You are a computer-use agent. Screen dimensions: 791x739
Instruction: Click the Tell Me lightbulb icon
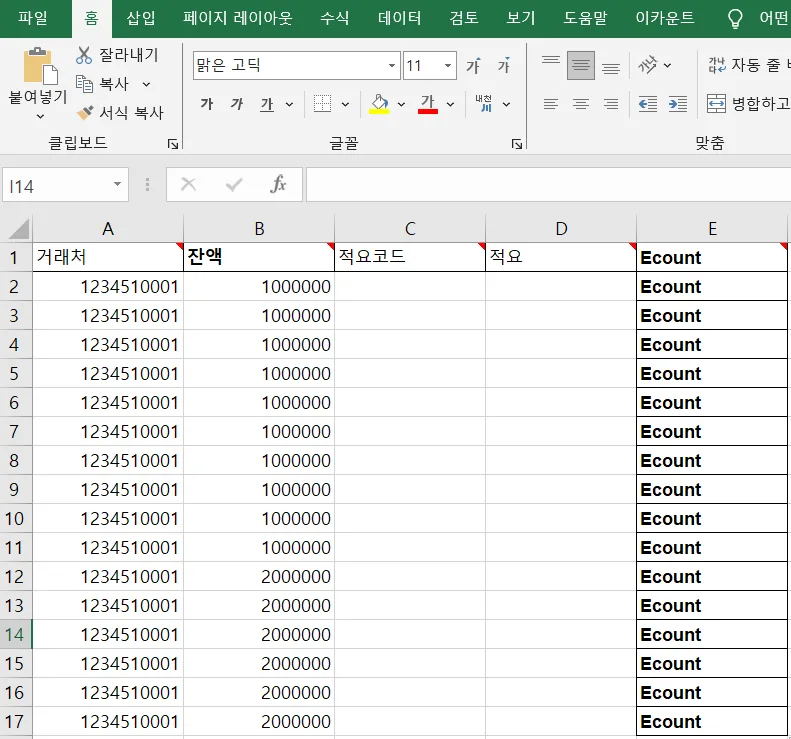click(x=735, y=19)
